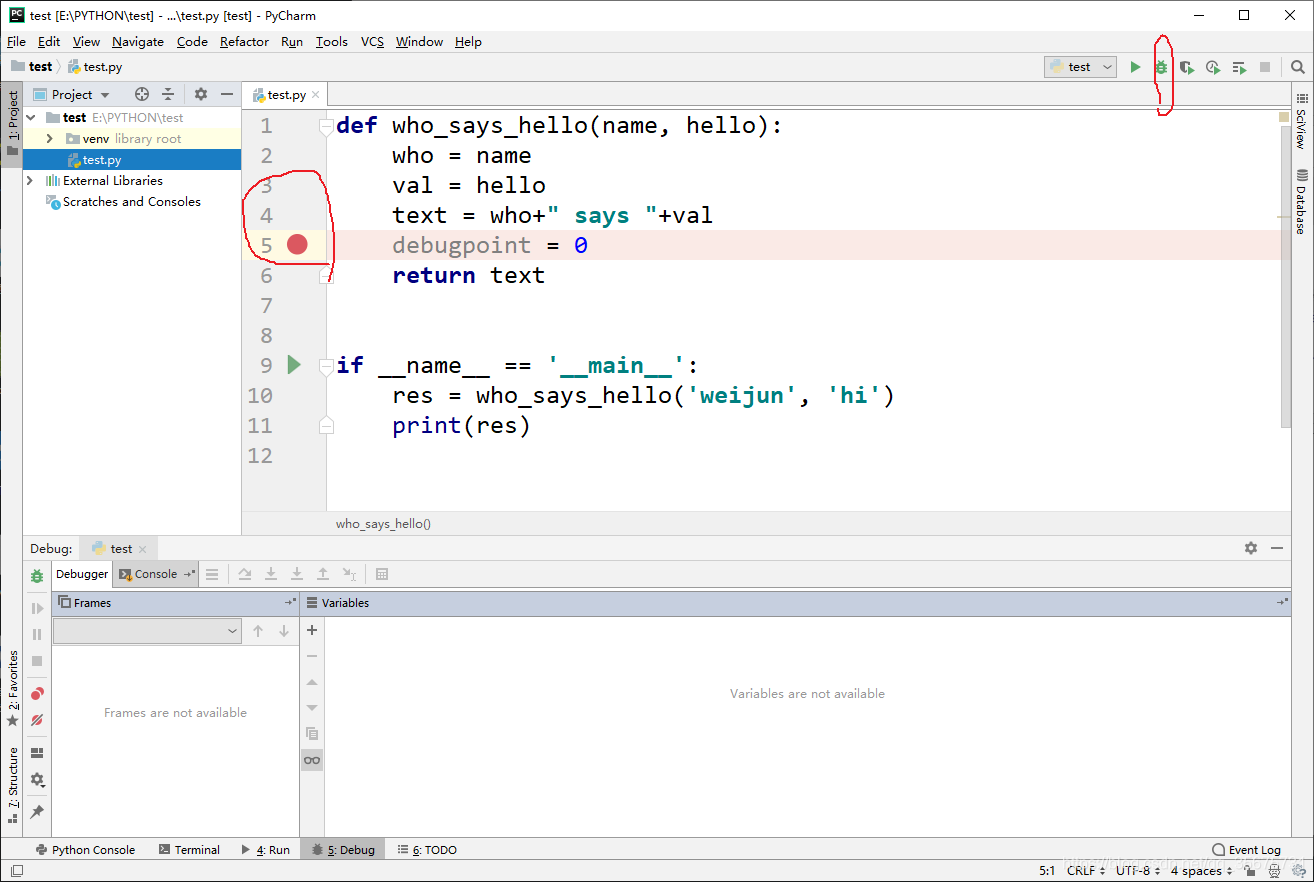
Task: Expand venv folder in project tree
Action: [49, 138]
